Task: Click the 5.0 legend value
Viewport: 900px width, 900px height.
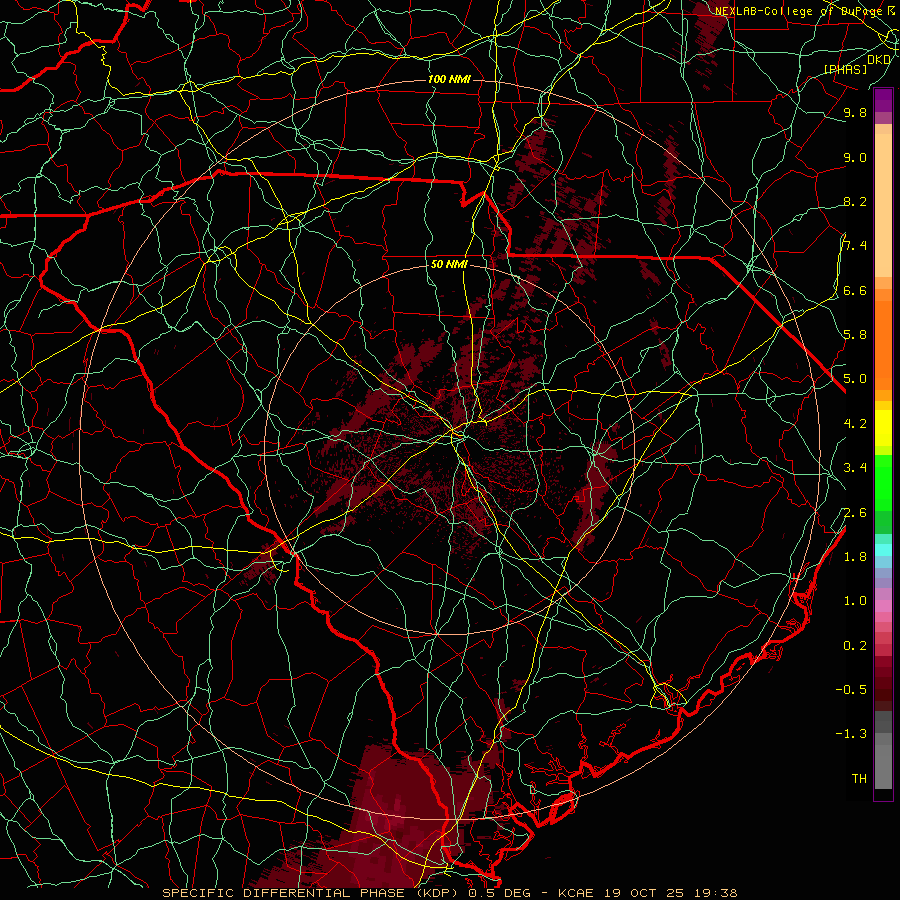Action: pos(855,379)
